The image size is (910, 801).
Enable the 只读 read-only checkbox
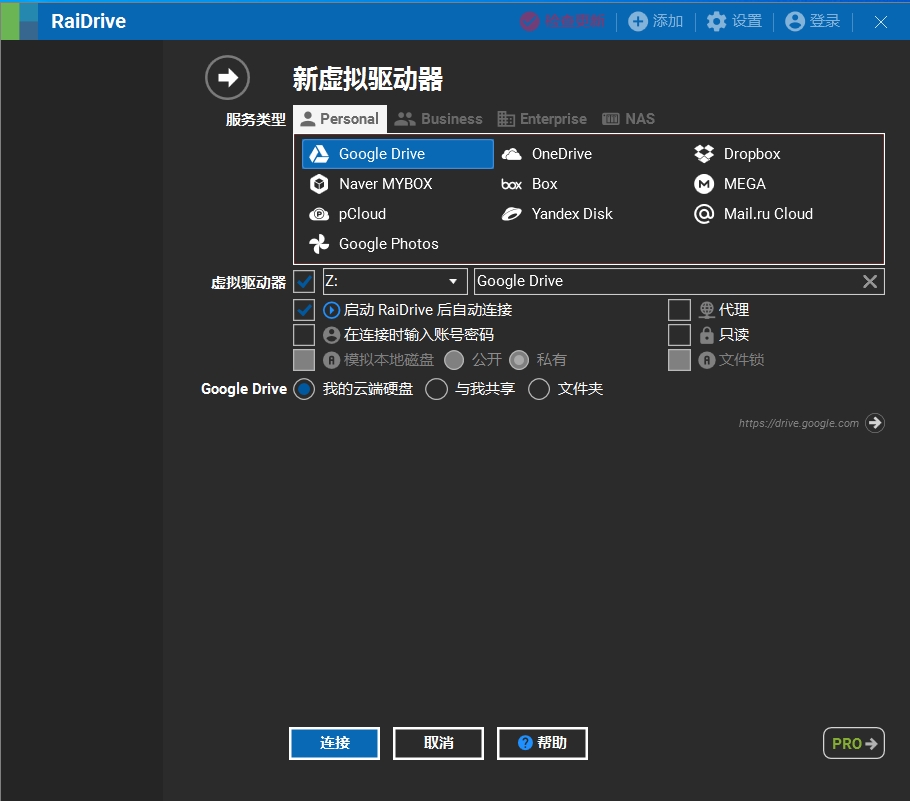(x=679, y=335)
